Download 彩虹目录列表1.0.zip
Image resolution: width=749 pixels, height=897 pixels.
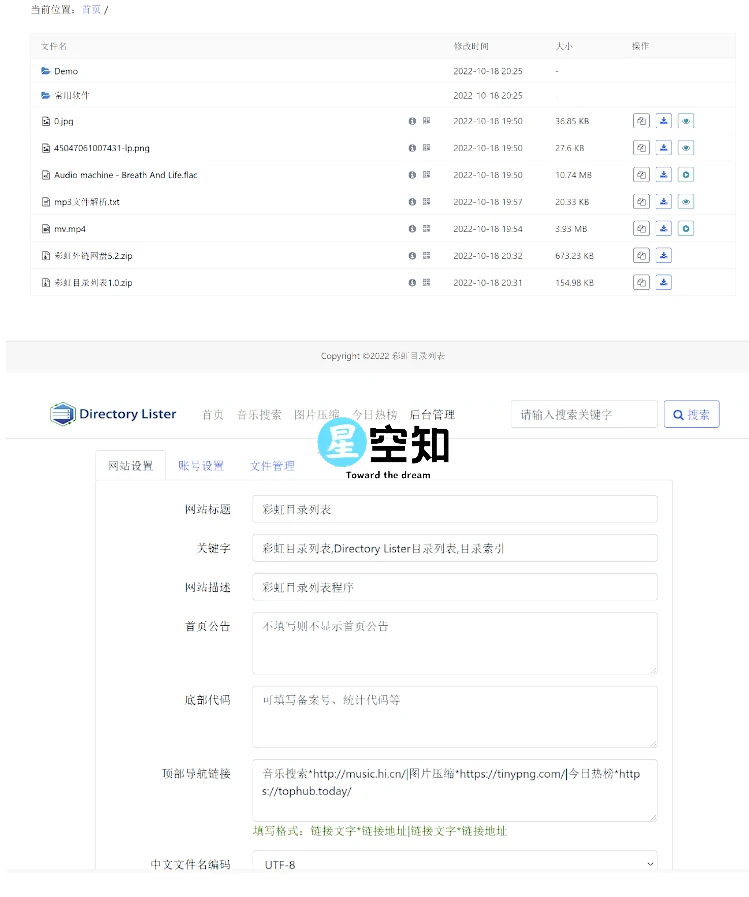[664, 282]
